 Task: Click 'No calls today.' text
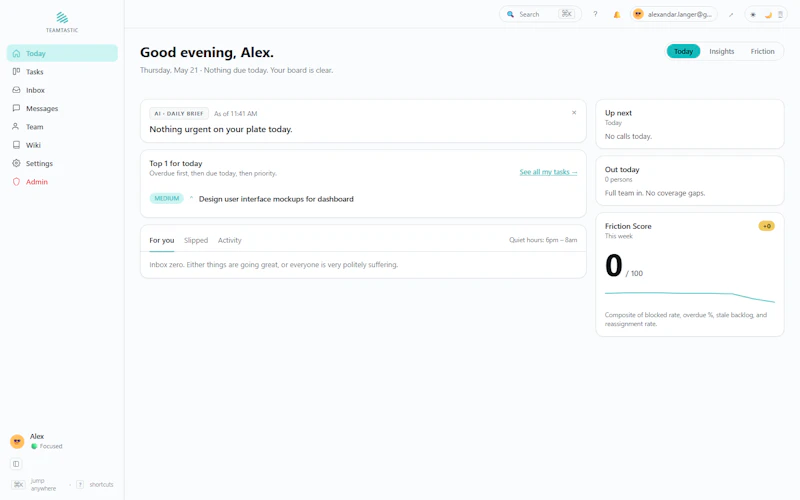[628, 136]
